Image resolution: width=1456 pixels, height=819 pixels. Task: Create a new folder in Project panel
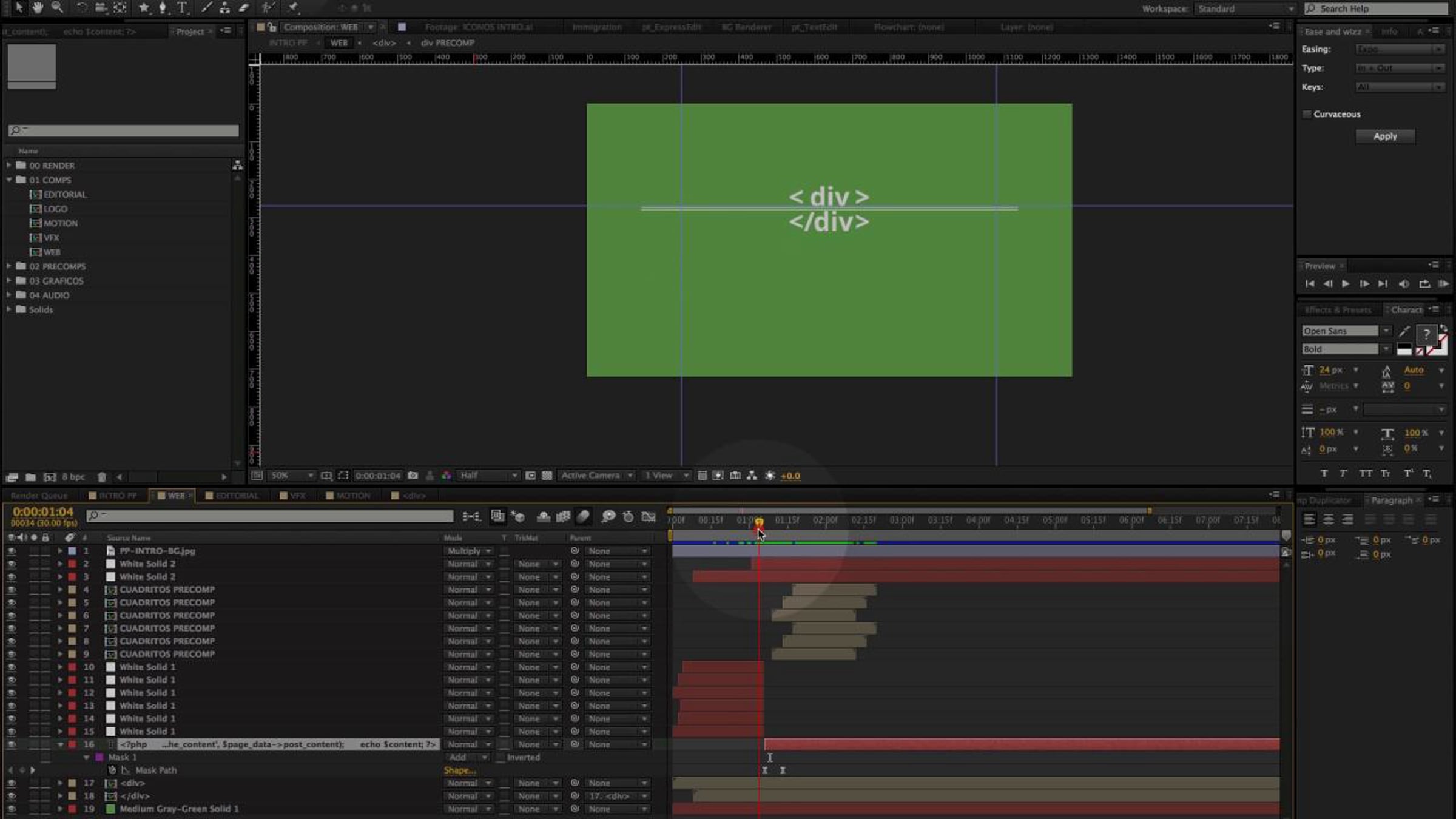tap(30, 477)
